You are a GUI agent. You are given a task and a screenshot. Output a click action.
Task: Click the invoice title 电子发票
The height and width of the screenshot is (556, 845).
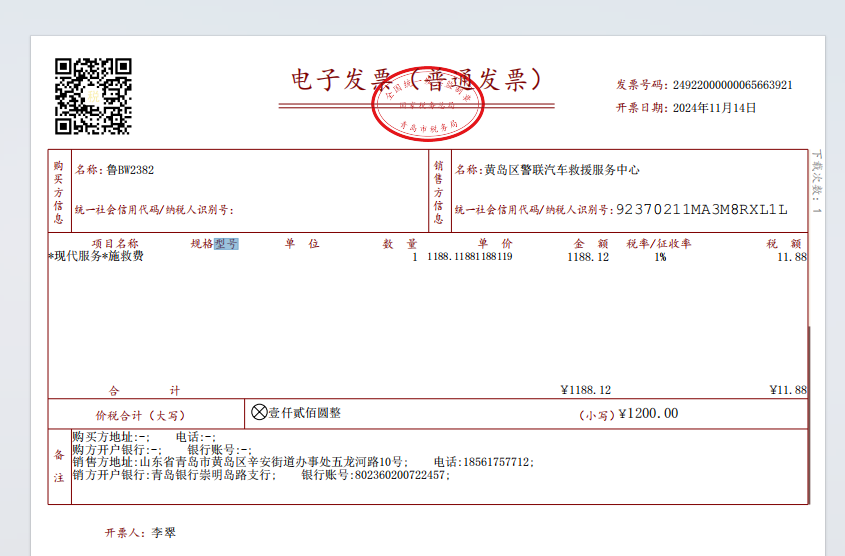(x=345, y=81)
